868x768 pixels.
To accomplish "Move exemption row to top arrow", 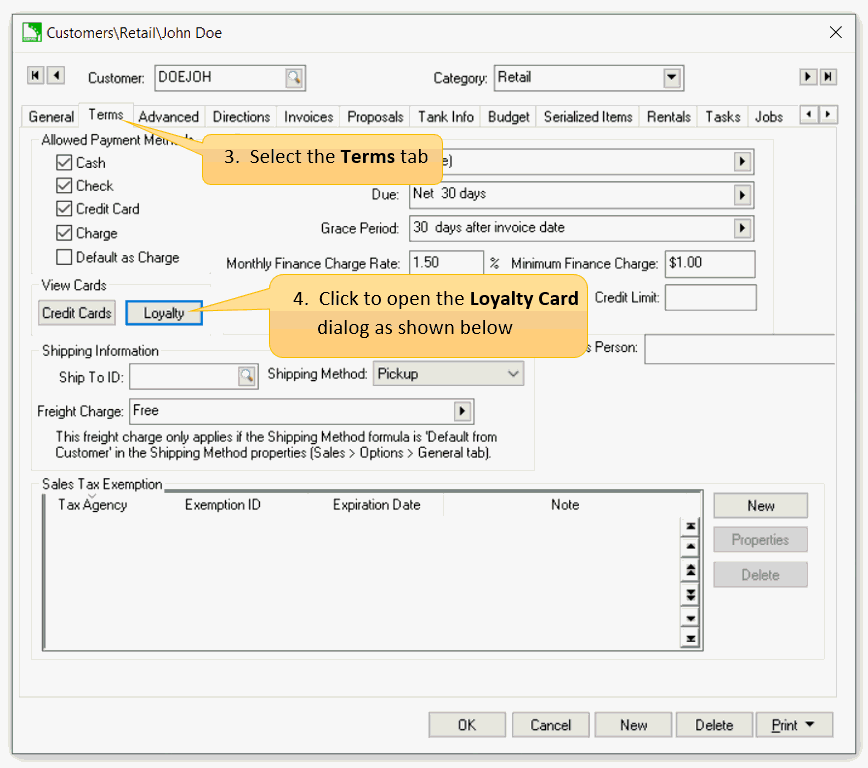I will point(690,526).
